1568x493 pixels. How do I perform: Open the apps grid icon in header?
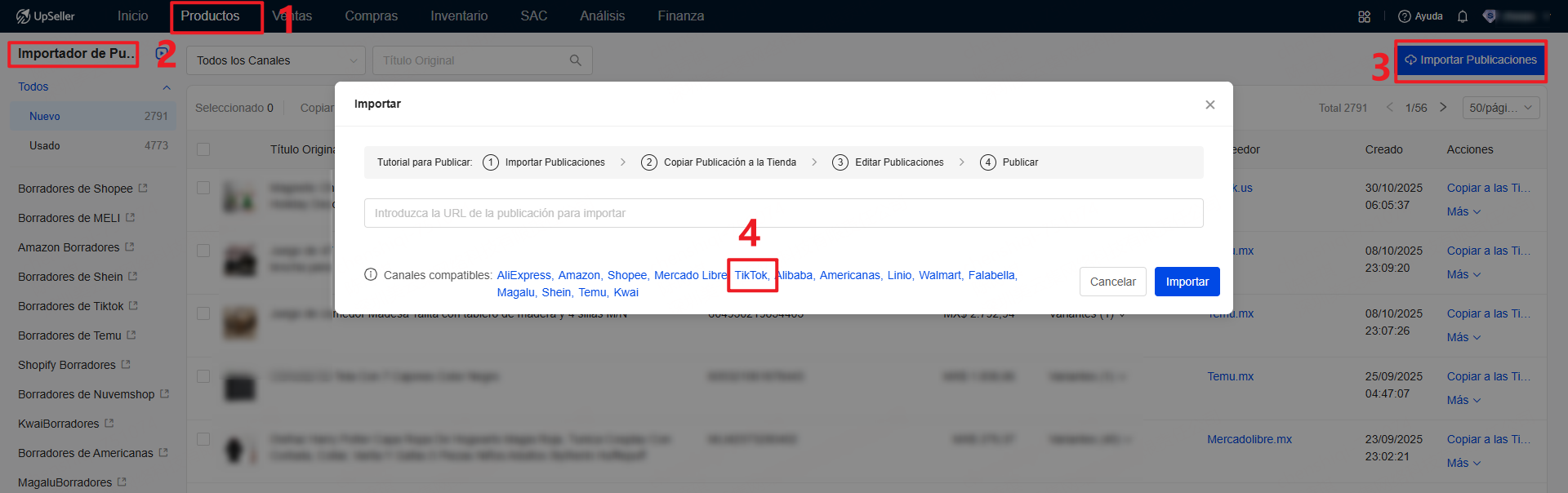[x=1364, y=16]
